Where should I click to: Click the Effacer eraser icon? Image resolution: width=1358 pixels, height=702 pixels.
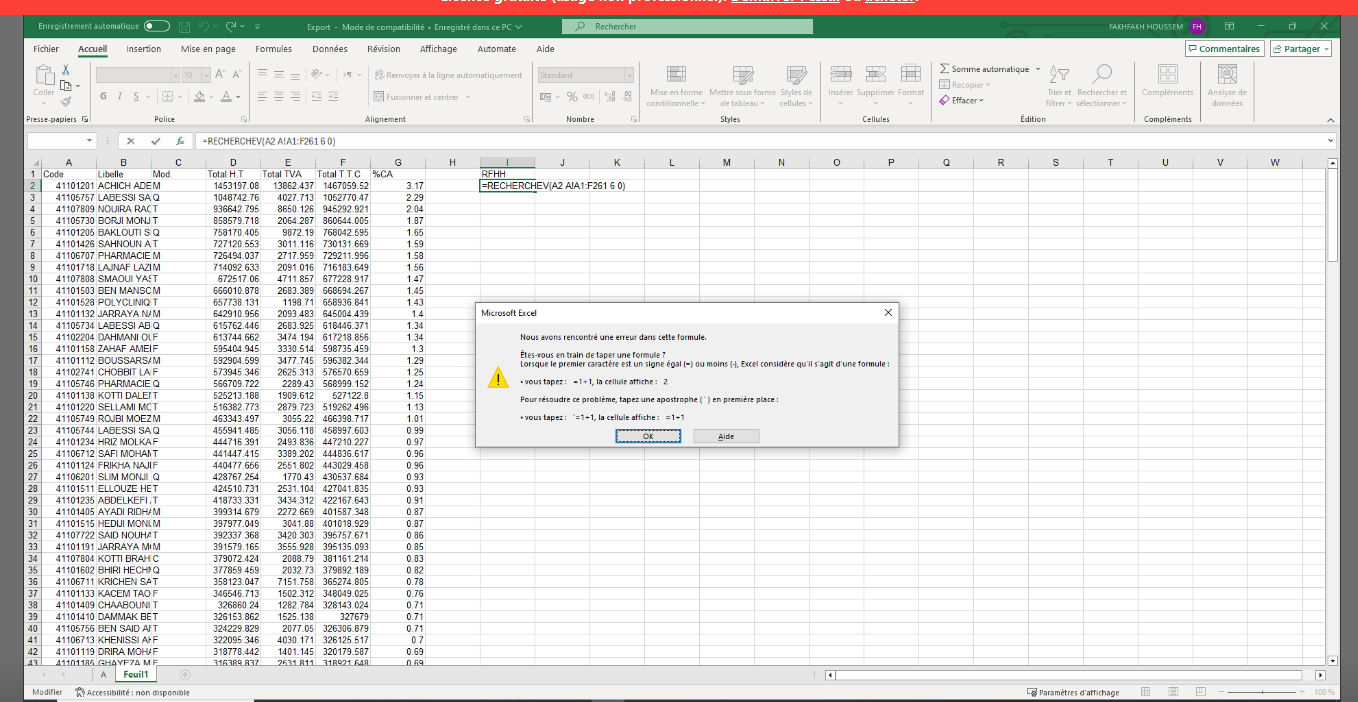tap(945, 100)
